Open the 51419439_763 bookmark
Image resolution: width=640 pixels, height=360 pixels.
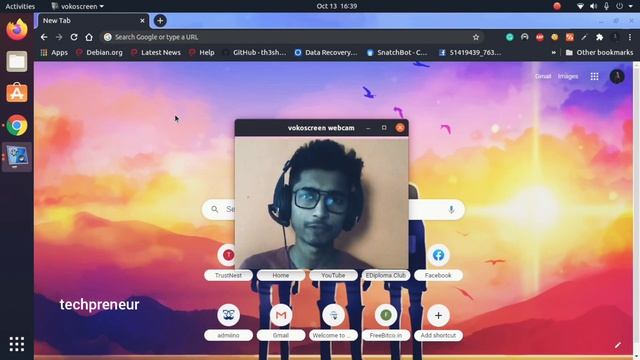click(470, 52)
